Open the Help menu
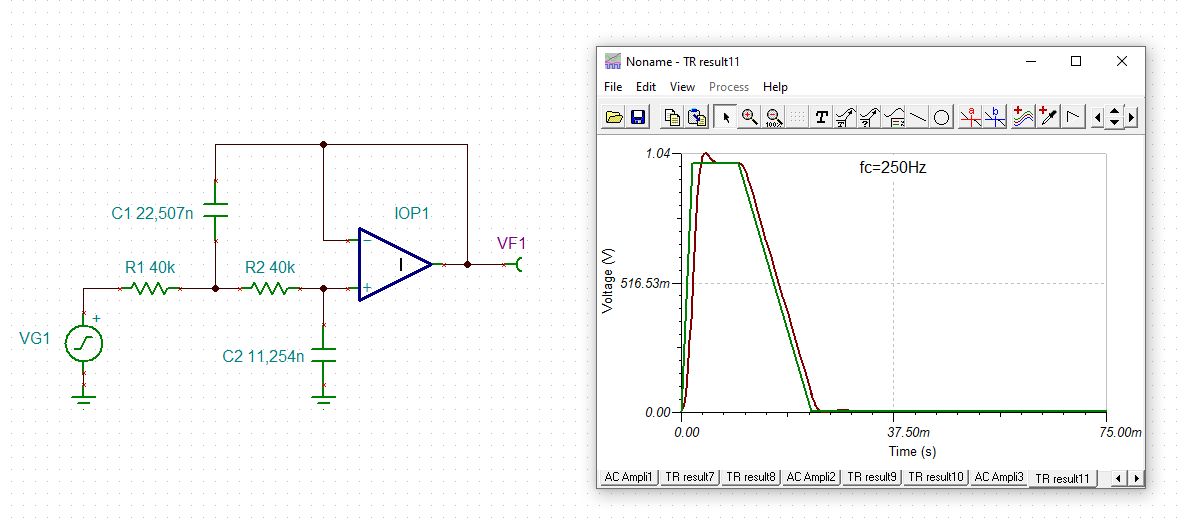The width and height of the screenshot is (1188, 527). [x=775, y=87]
